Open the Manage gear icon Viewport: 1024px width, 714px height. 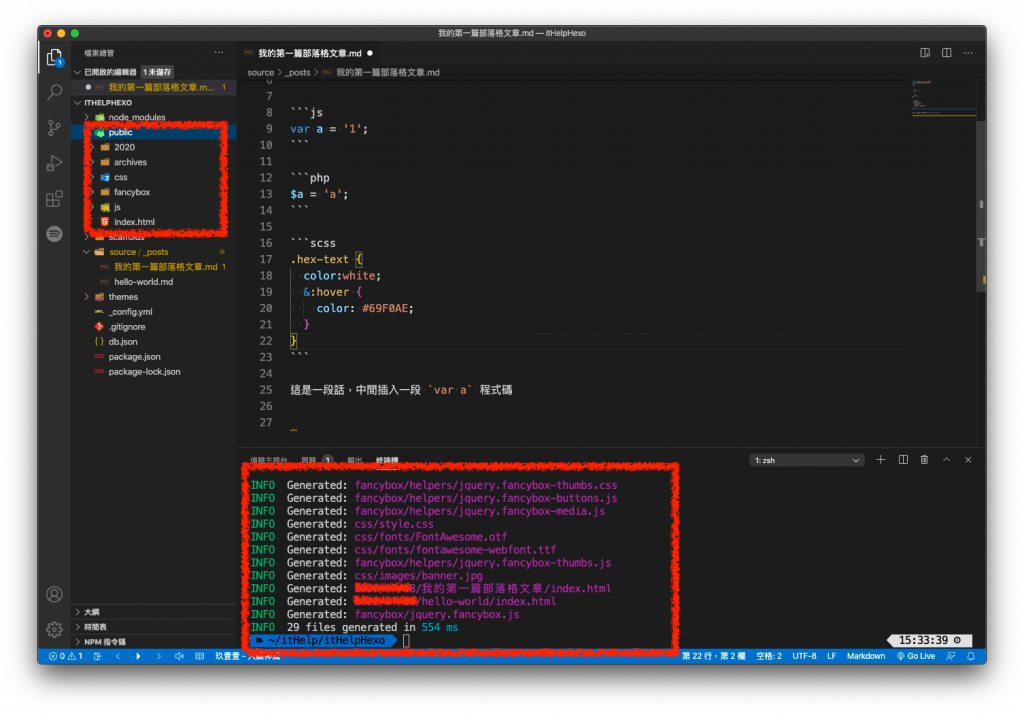tap(55, 629)
